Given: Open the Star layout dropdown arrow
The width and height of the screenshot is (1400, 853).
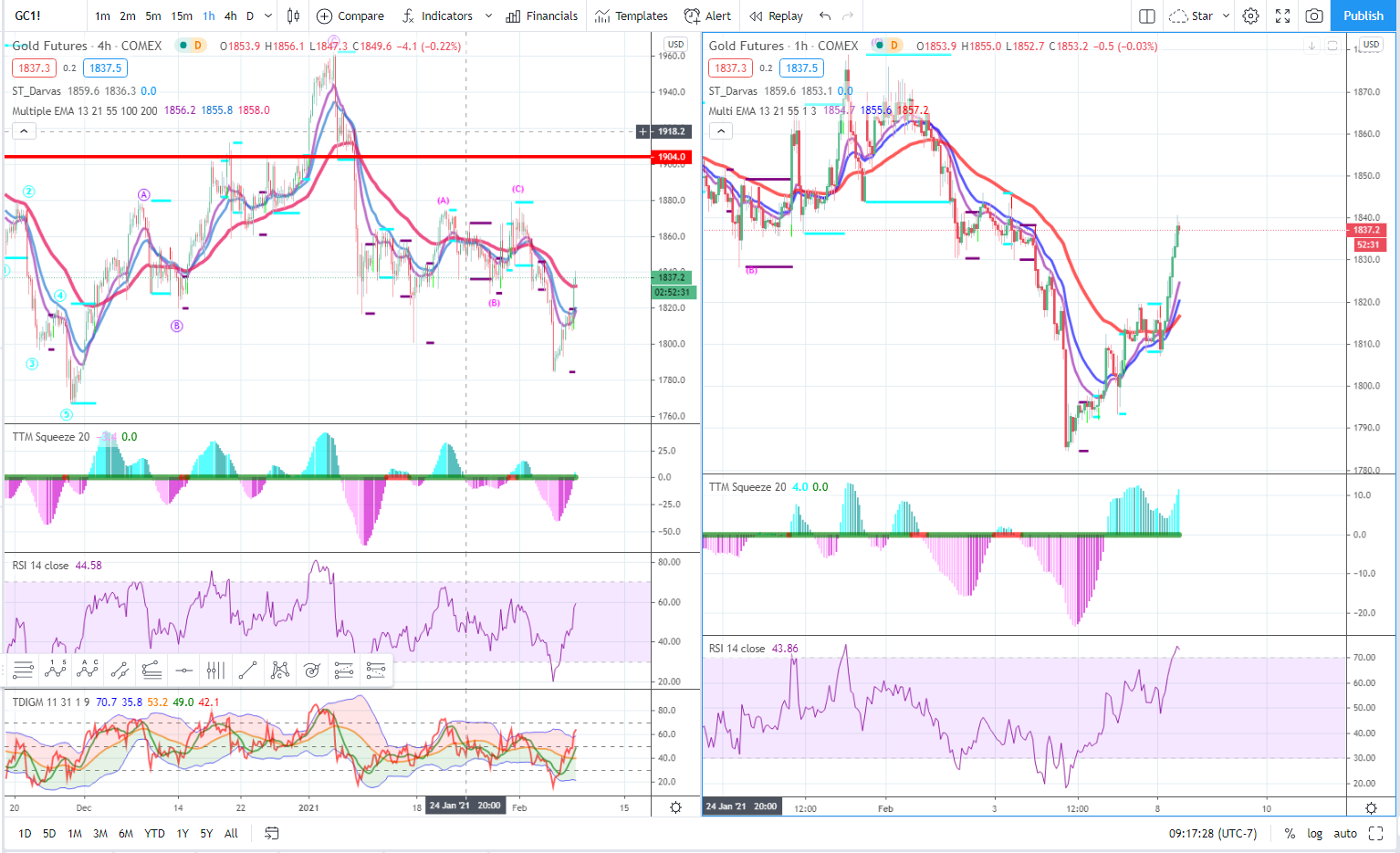Looking at the screenshot, I should point(1226,16).
